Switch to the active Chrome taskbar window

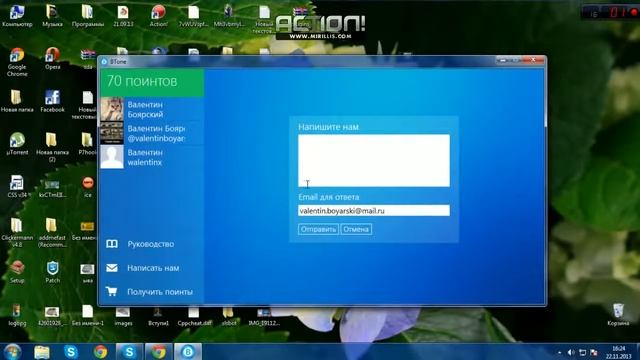tap(159, 352)
